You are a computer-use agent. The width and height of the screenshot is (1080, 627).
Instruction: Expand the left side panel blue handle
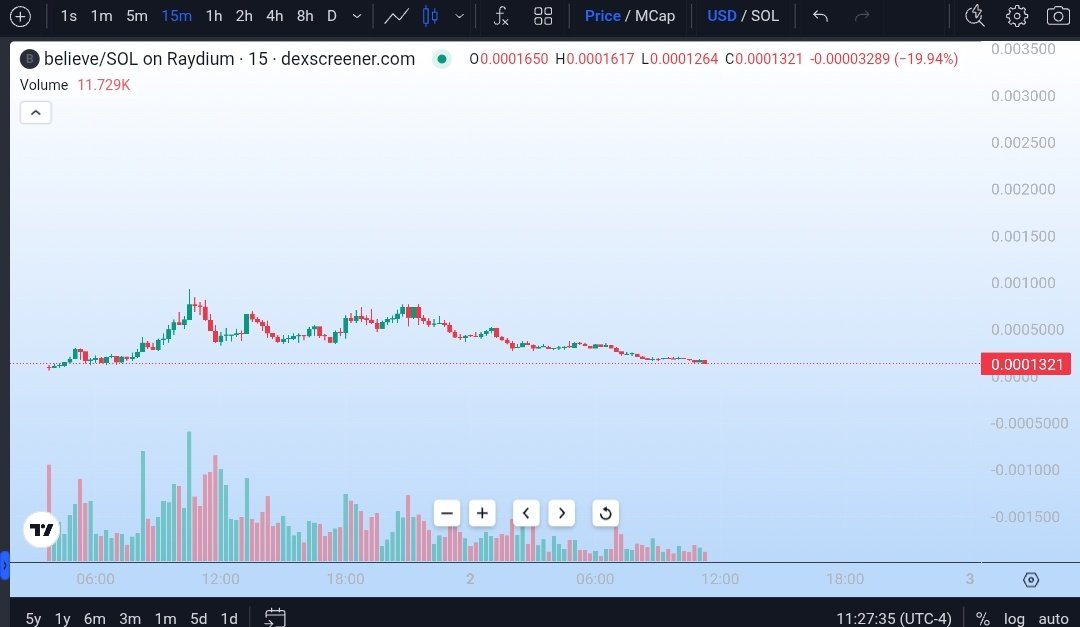click(4, 565)
